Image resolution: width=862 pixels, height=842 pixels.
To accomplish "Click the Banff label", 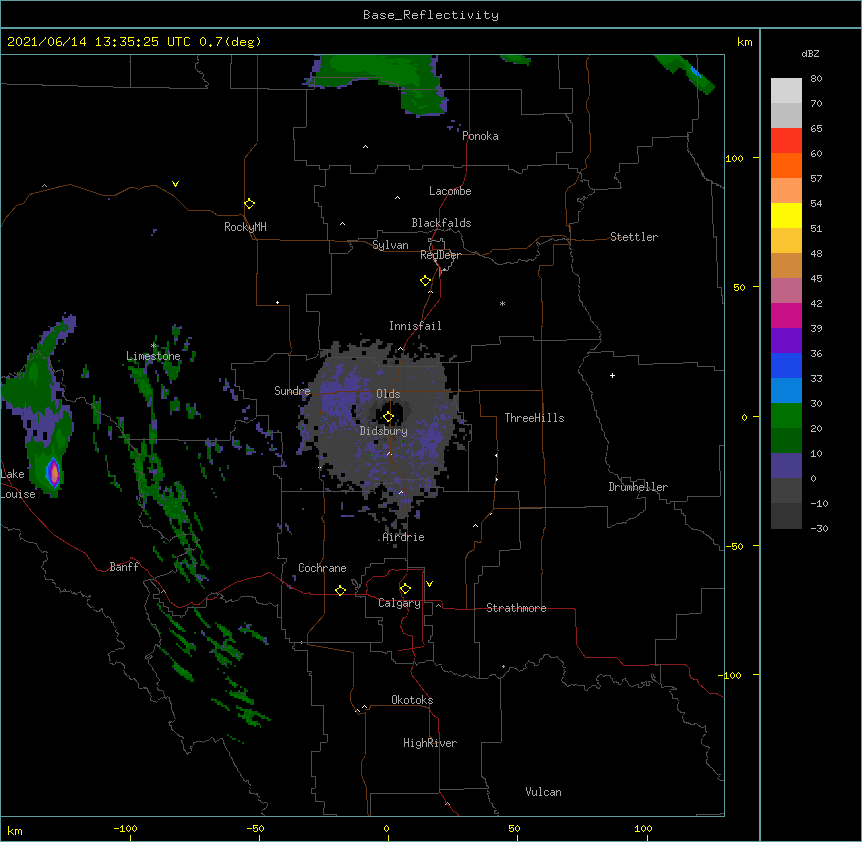I will tap(124, 567).
